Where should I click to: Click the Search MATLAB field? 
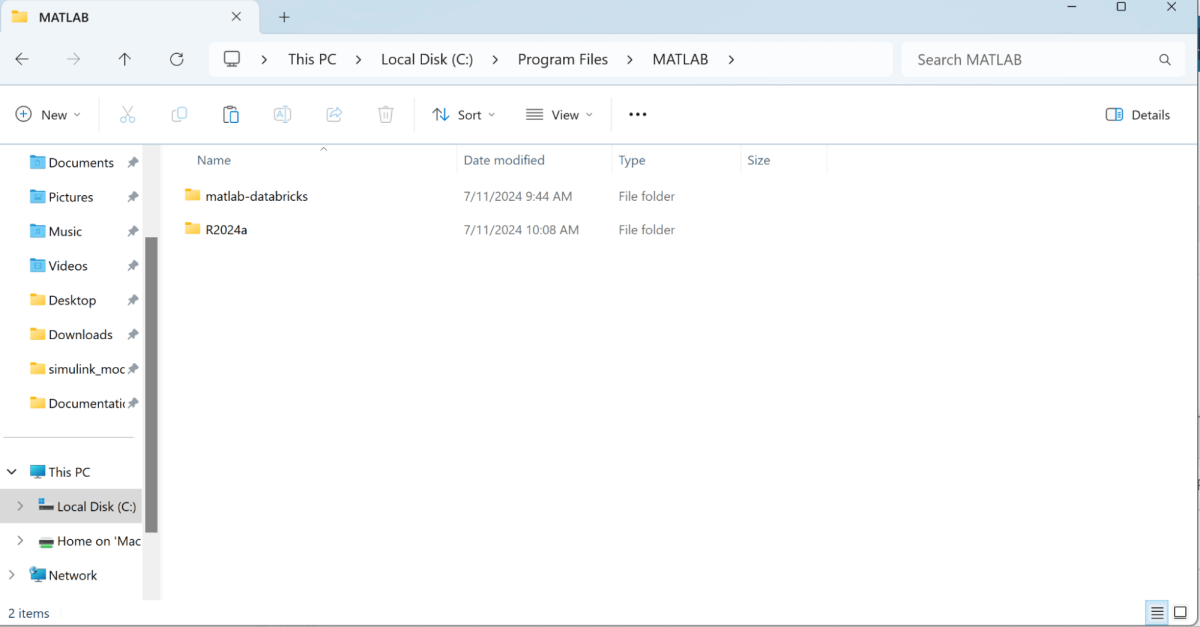click(1030, 60)
